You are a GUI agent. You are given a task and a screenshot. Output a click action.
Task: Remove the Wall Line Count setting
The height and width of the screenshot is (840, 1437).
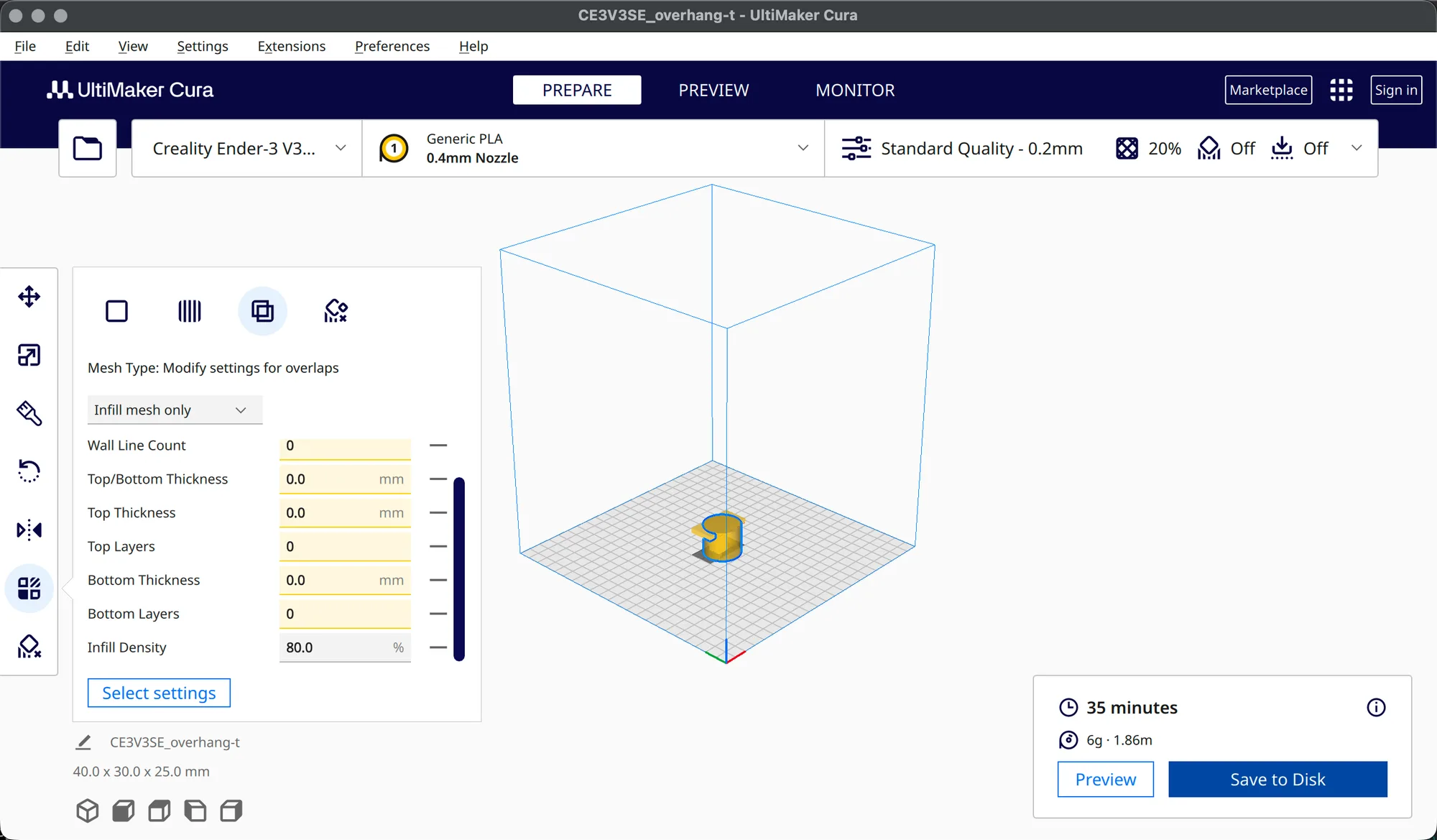point(438,446)
